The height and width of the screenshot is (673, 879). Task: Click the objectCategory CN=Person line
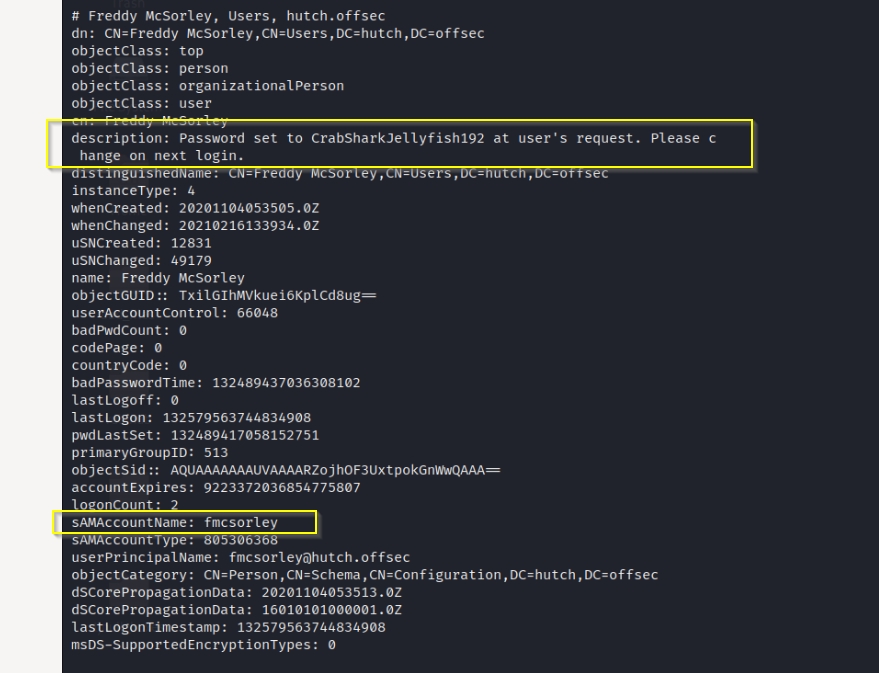(x=364, y=575)
